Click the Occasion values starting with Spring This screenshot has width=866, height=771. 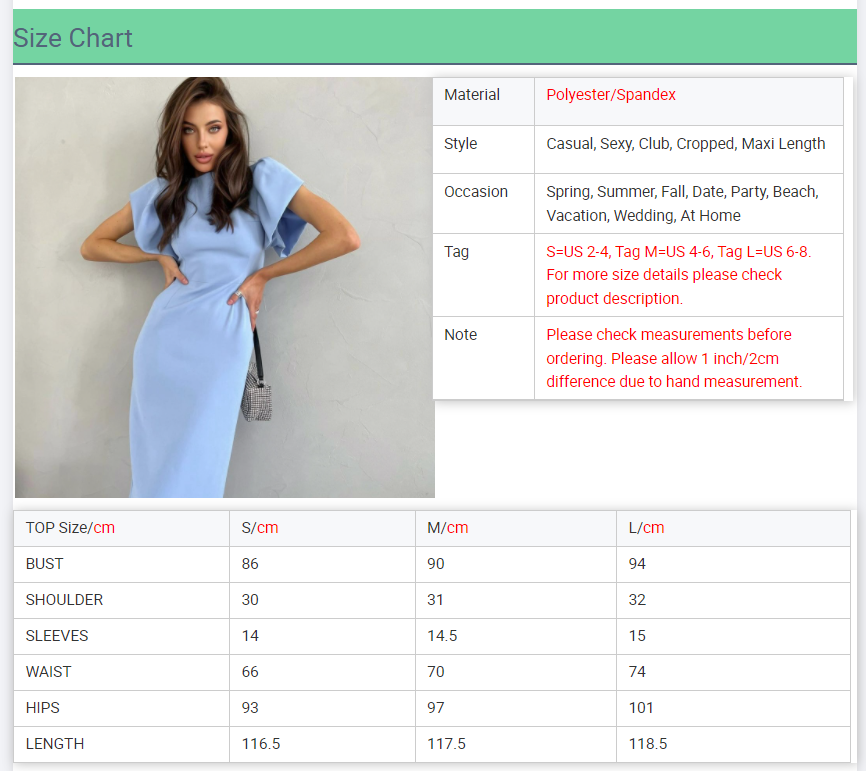pyautogui.click(x=682, y=203)
